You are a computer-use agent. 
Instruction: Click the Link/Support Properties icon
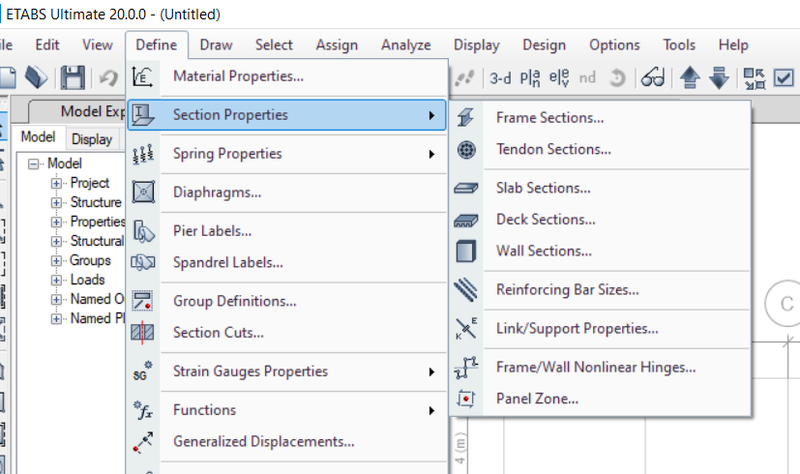466,329
